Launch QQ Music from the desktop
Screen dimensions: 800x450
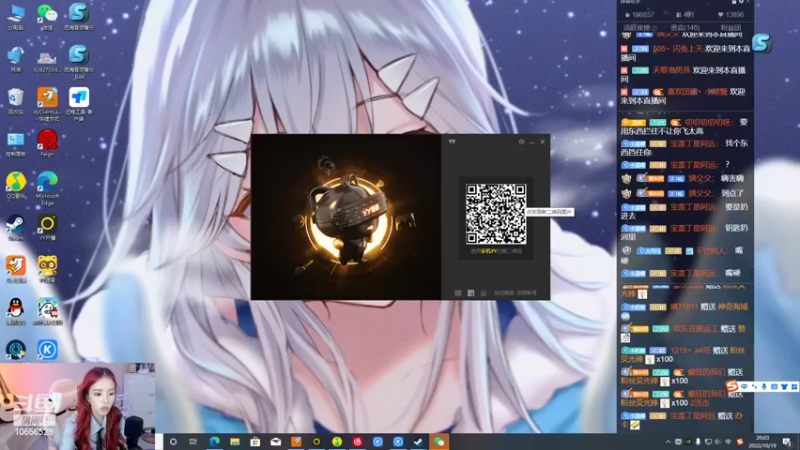click(16, 186)
